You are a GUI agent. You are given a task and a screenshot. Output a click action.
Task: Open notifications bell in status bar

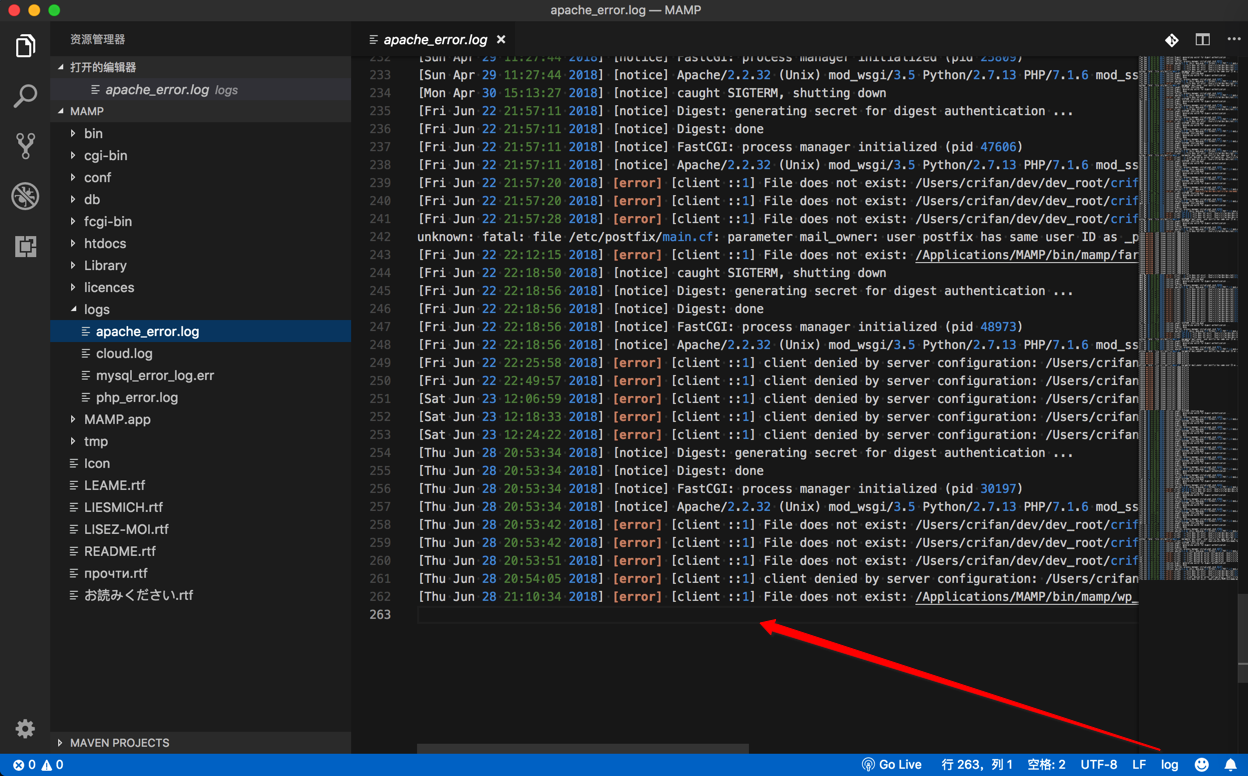1231,765
